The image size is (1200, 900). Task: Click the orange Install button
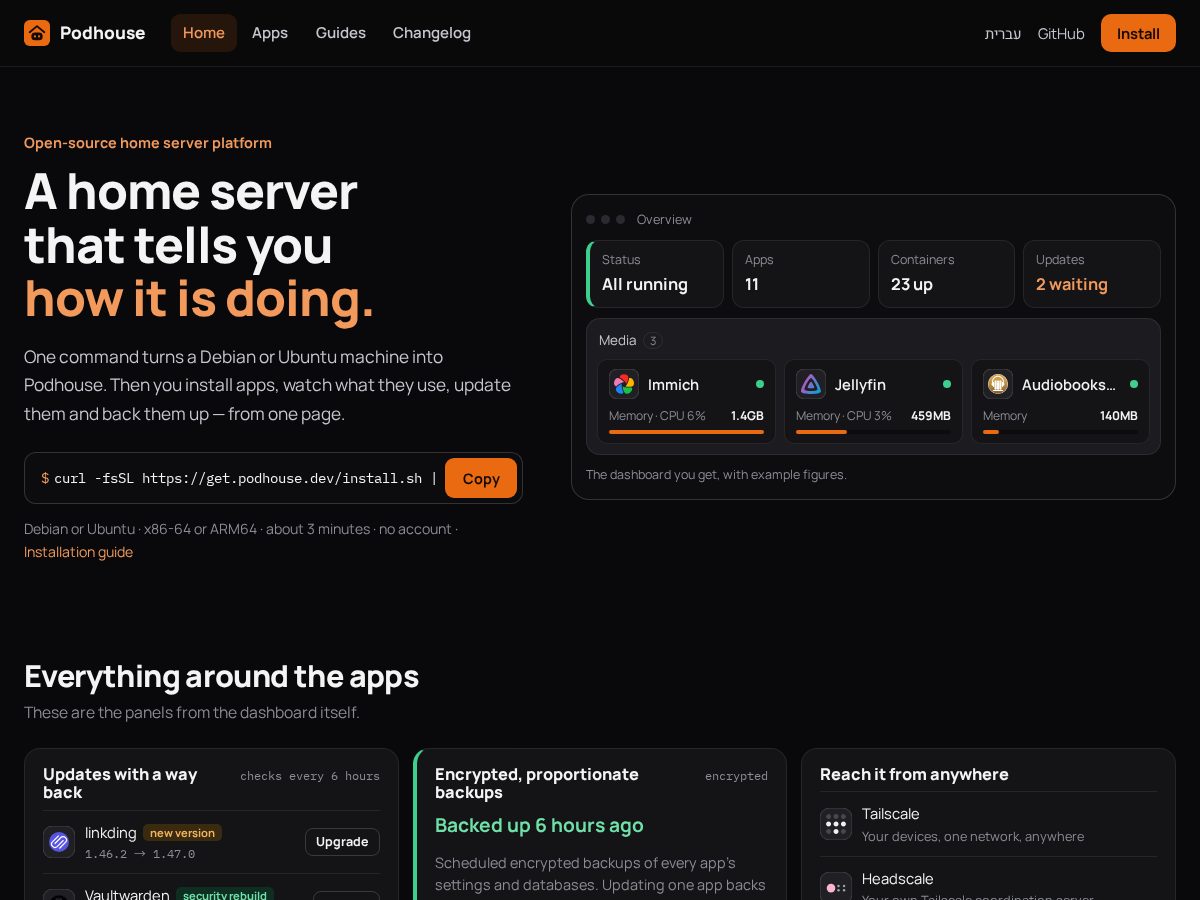pos(1138,33)
